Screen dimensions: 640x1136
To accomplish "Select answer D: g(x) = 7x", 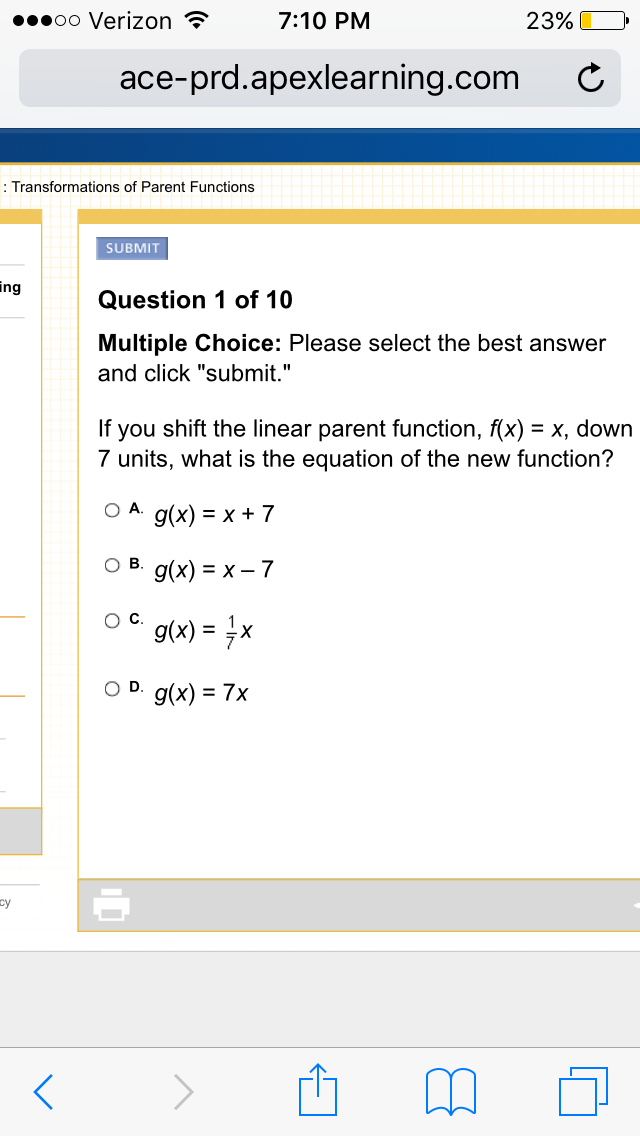I will coord(112,688).
